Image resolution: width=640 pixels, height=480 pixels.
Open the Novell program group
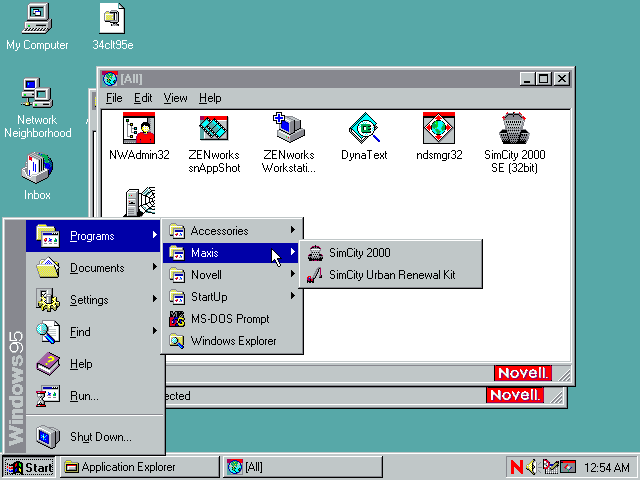[x=232, y=275]
